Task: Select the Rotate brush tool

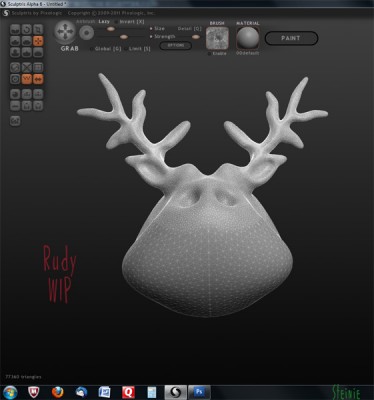Action: (27, 29)
